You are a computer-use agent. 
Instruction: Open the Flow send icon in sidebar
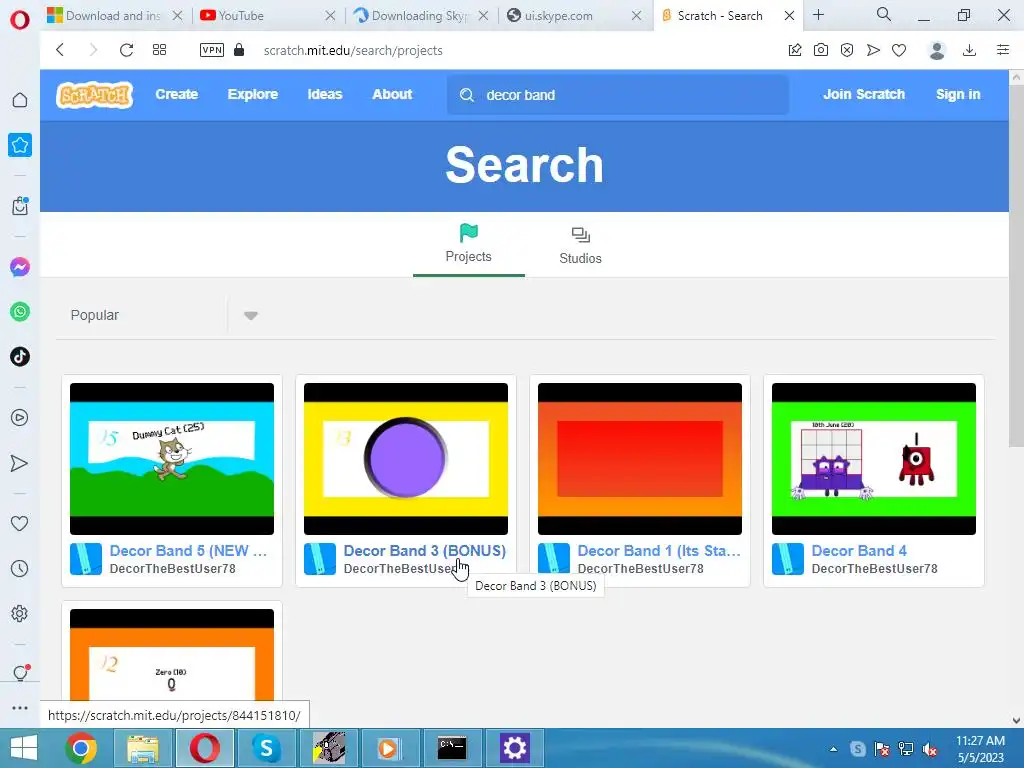(x=20, y=463)
